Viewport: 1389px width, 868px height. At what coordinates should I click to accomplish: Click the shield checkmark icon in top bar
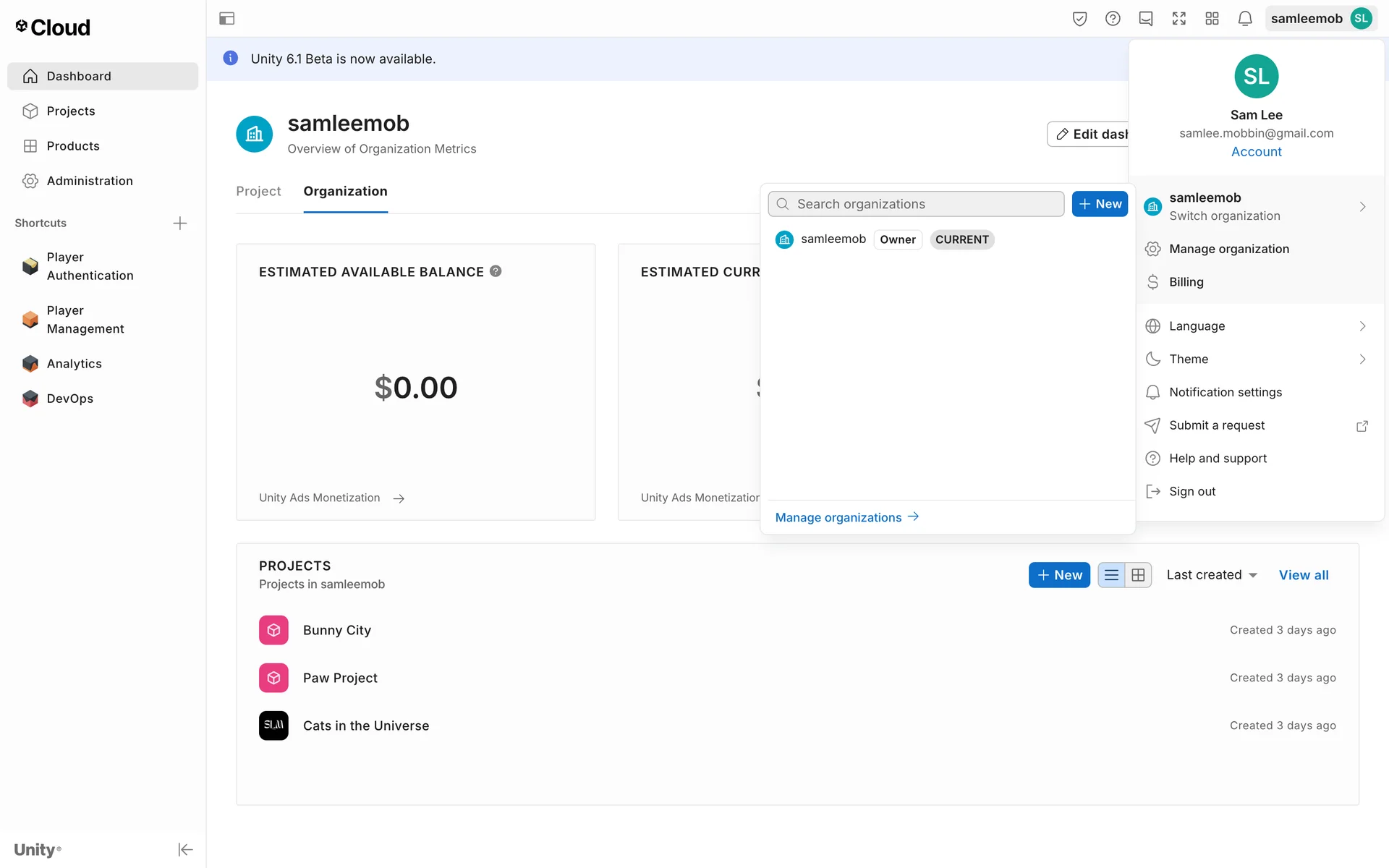click(1079, 19)
